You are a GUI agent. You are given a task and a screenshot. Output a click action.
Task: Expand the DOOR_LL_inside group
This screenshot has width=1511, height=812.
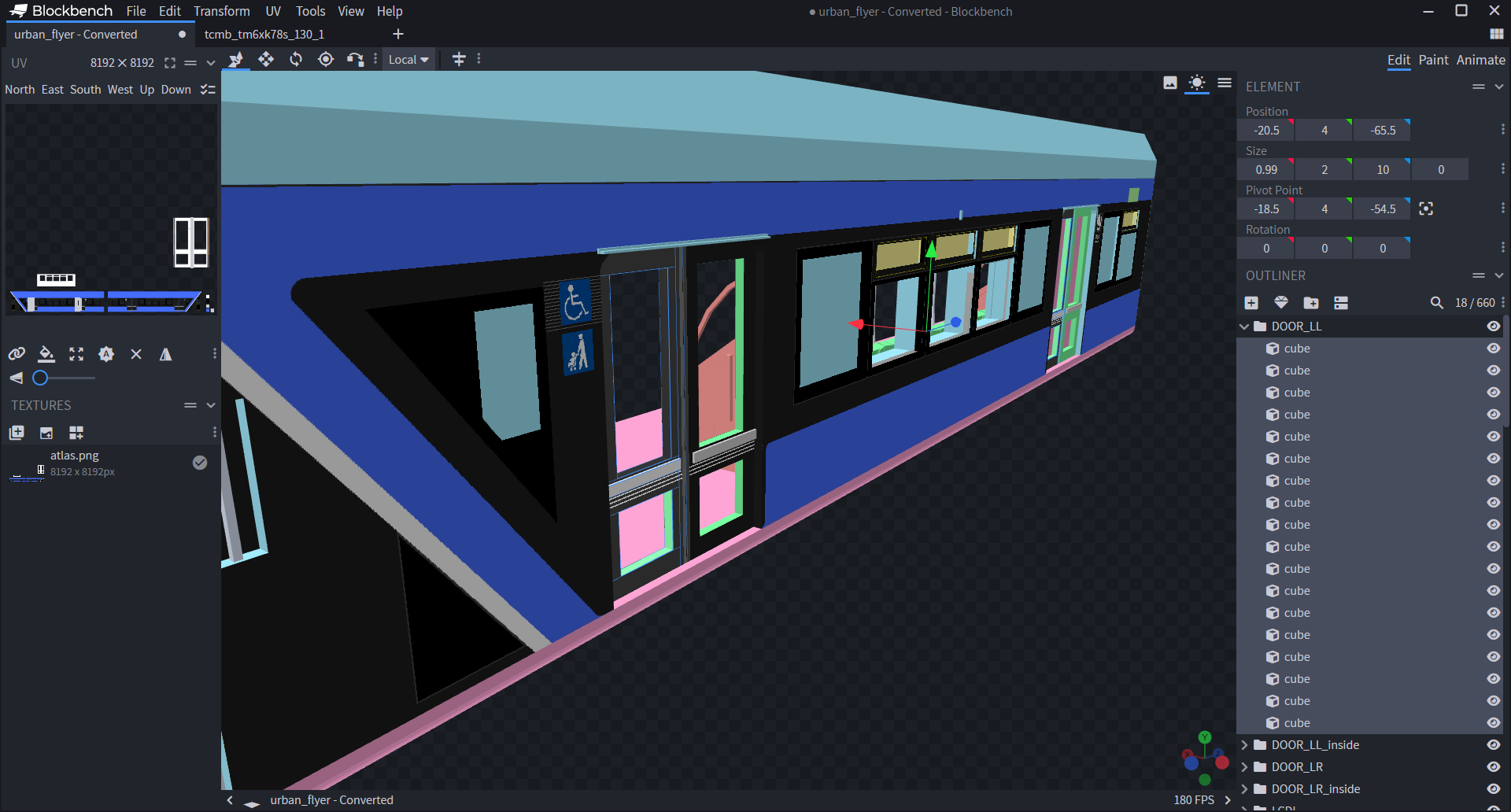tap(1244, 744)
